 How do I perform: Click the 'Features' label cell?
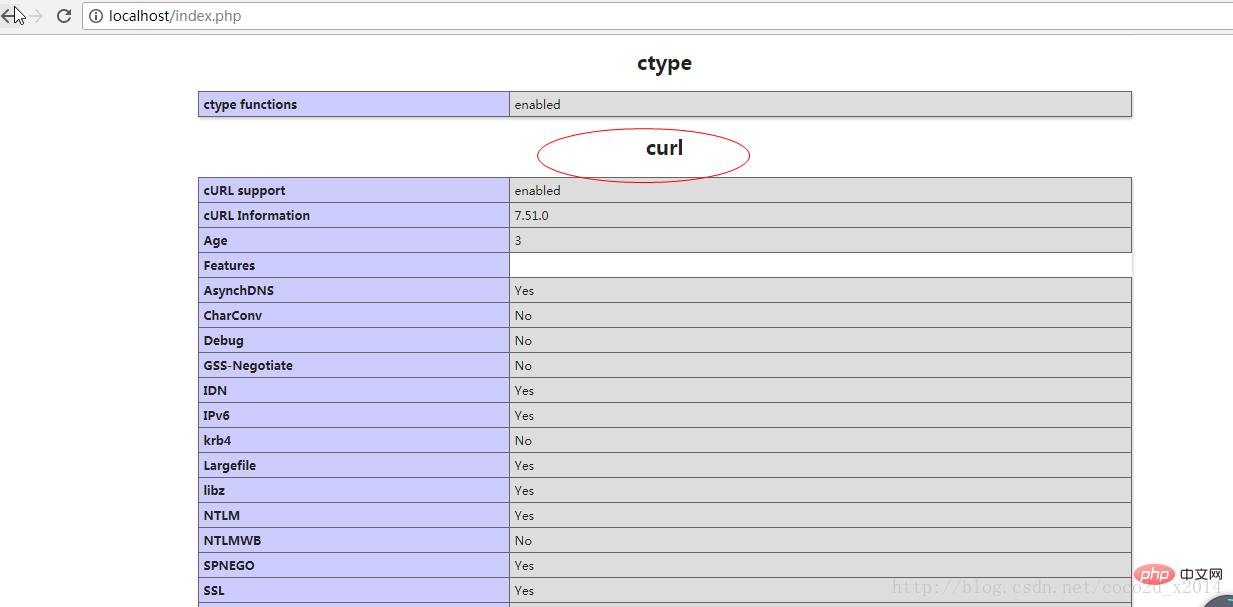point(354,265)
